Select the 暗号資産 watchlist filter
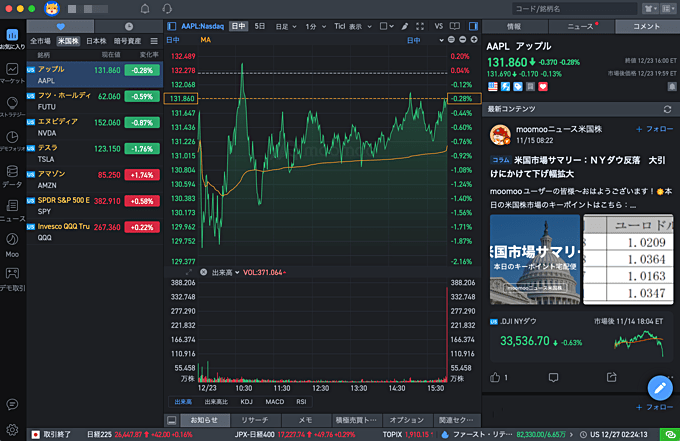 [128, 41]
